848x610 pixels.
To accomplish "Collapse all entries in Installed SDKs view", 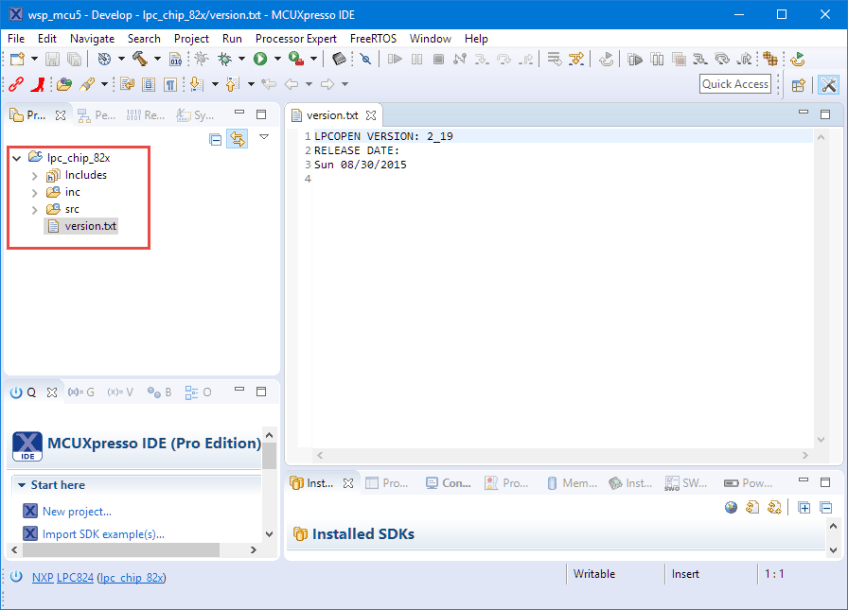I will (824, 507).
